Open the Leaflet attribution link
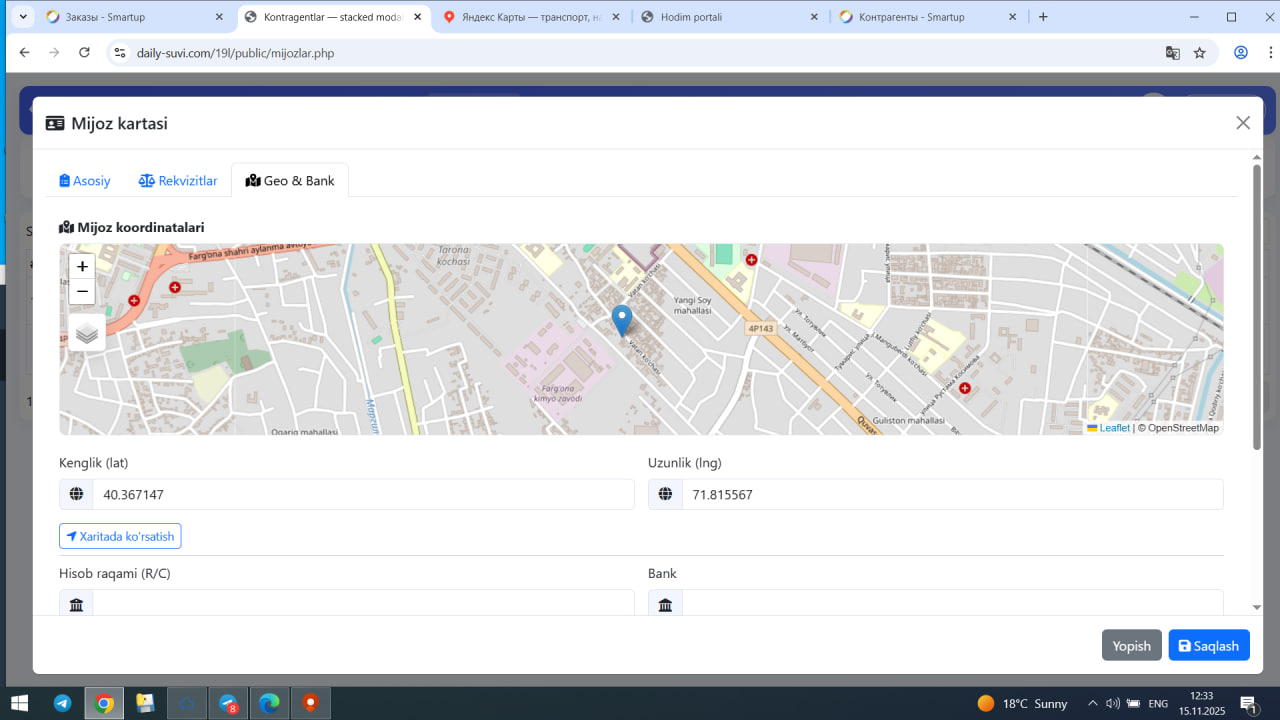The width and height of the screenshot is (1280, 720). pyautogui.click(x=1114, y=428)
